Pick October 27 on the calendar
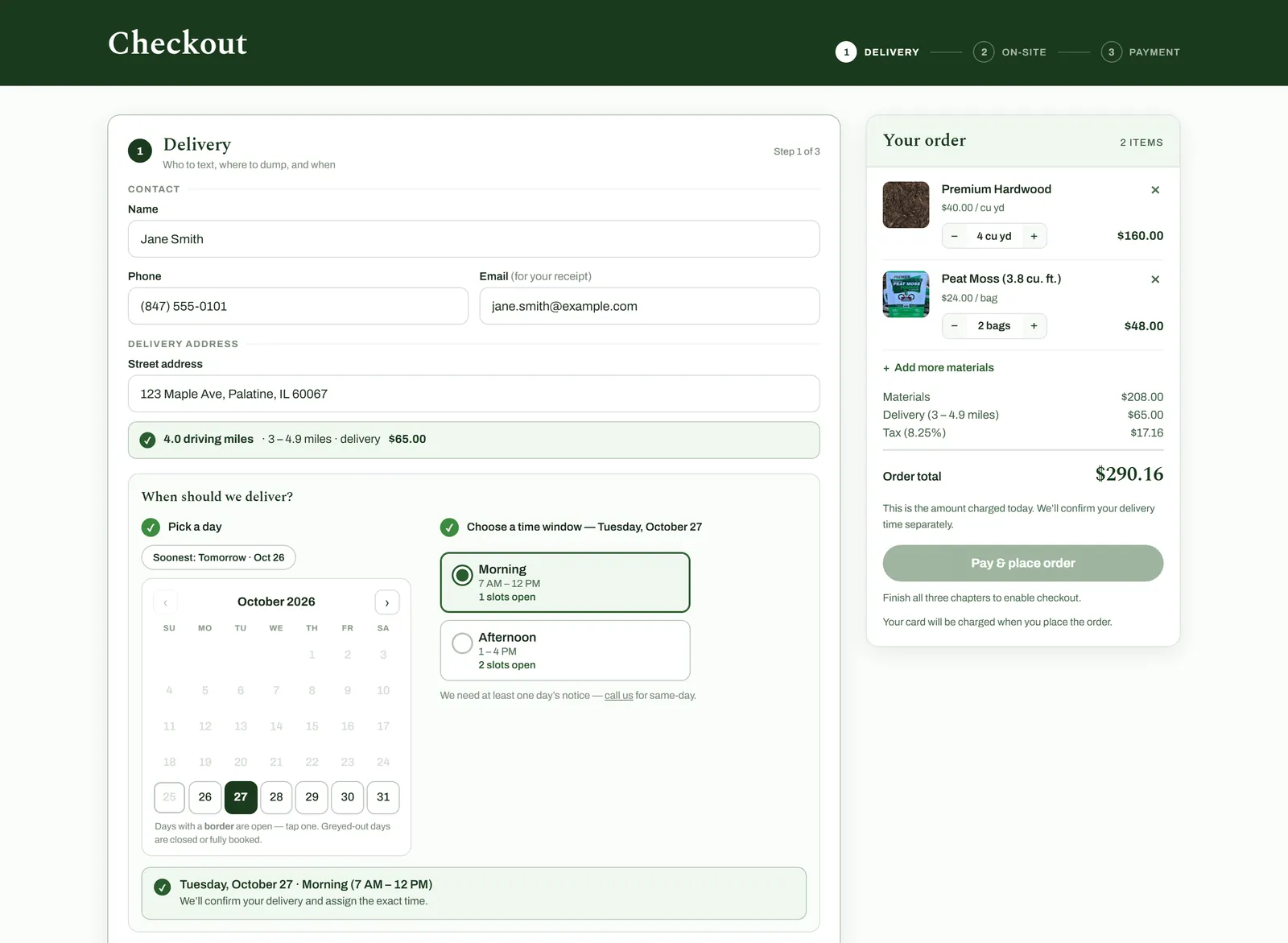This screenshot has height=943, width=1288. coord(241,797)
